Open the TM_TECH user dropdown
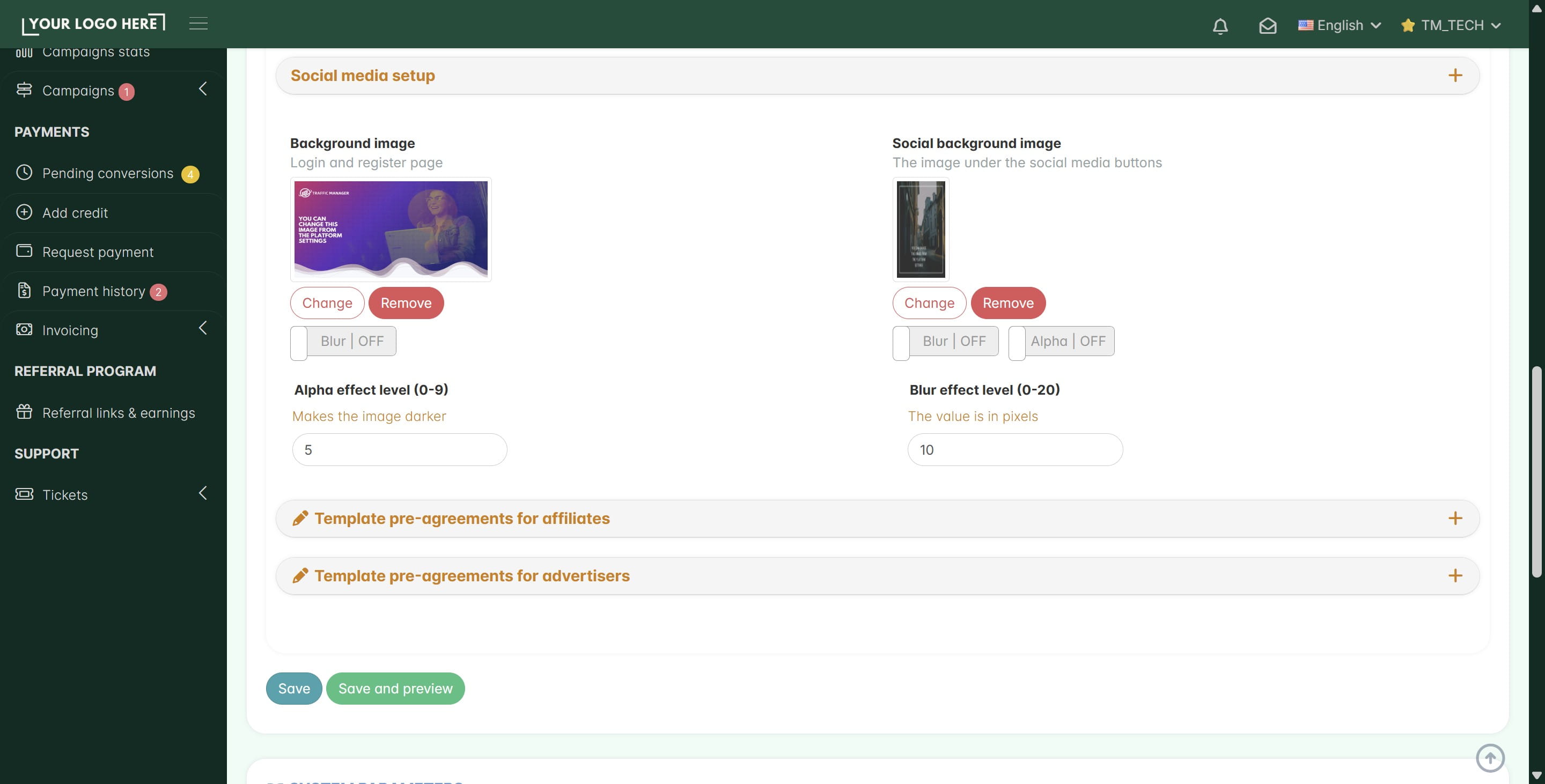1545x784 pixels. 1451,25
